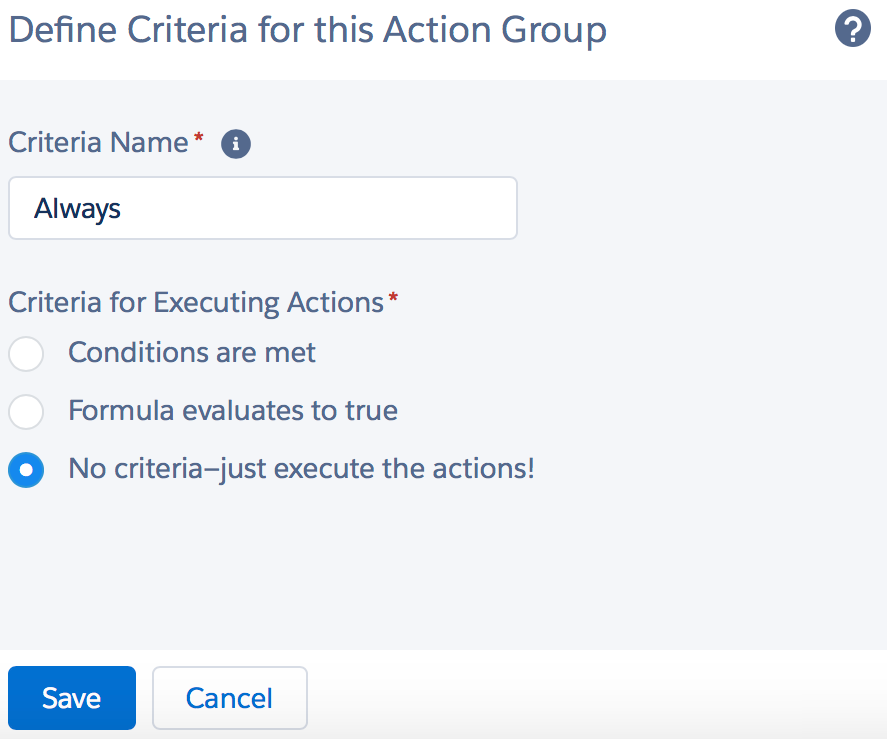Save the action group criteria

click(72, 698)
